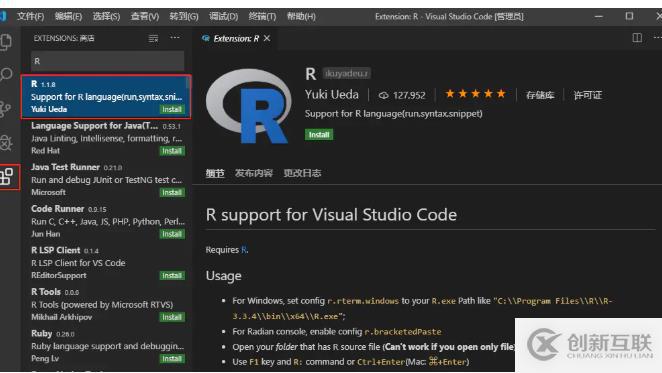Image resolution: width=662 pixels, height=373 pixels.
Task: Click r.bracketedPaste config text
Action: coord(403,332)
